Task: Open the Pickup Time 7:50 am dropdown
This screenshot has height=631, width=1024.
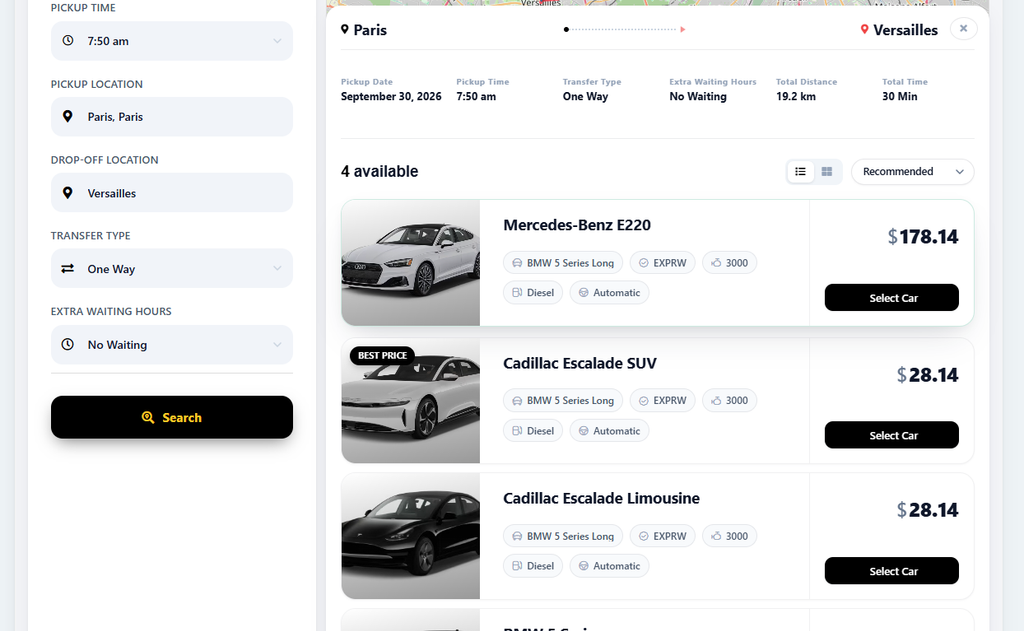Action: click(x=172, y=40)
